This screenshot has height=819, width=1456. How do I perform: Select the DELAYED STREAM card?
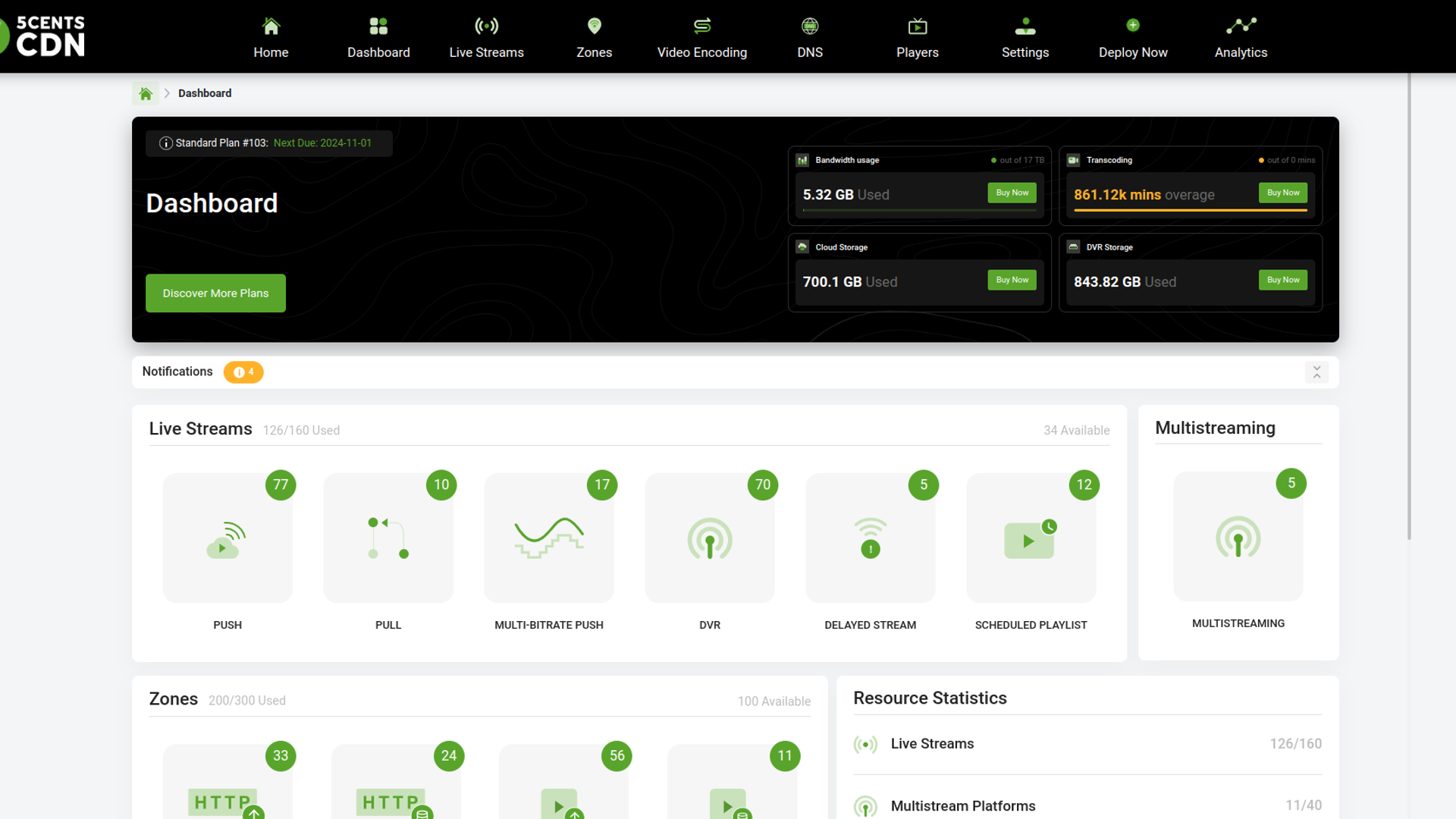point(871,538)
